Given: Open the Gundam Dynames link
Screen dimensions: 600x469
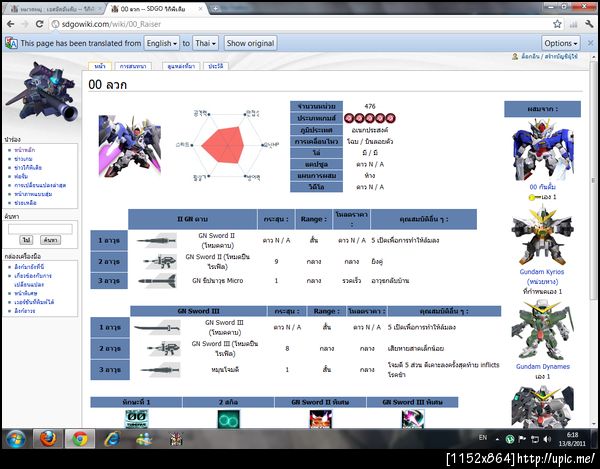Looking at the screenshot, I should tap(543, 366).
